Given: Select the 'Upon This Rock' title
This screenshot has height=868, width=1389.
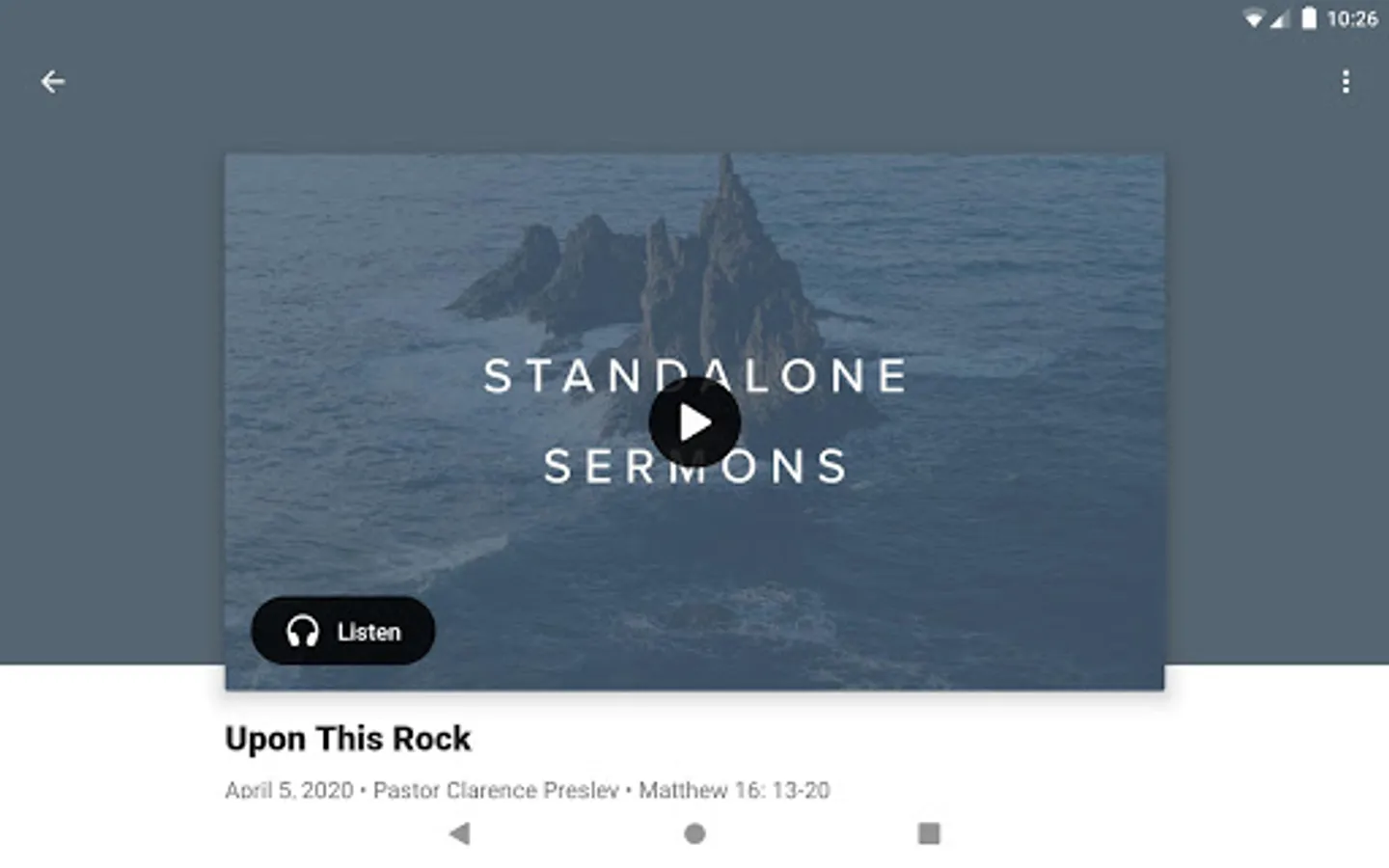Looking at the screenshot, I should click(x=348, y=739).
